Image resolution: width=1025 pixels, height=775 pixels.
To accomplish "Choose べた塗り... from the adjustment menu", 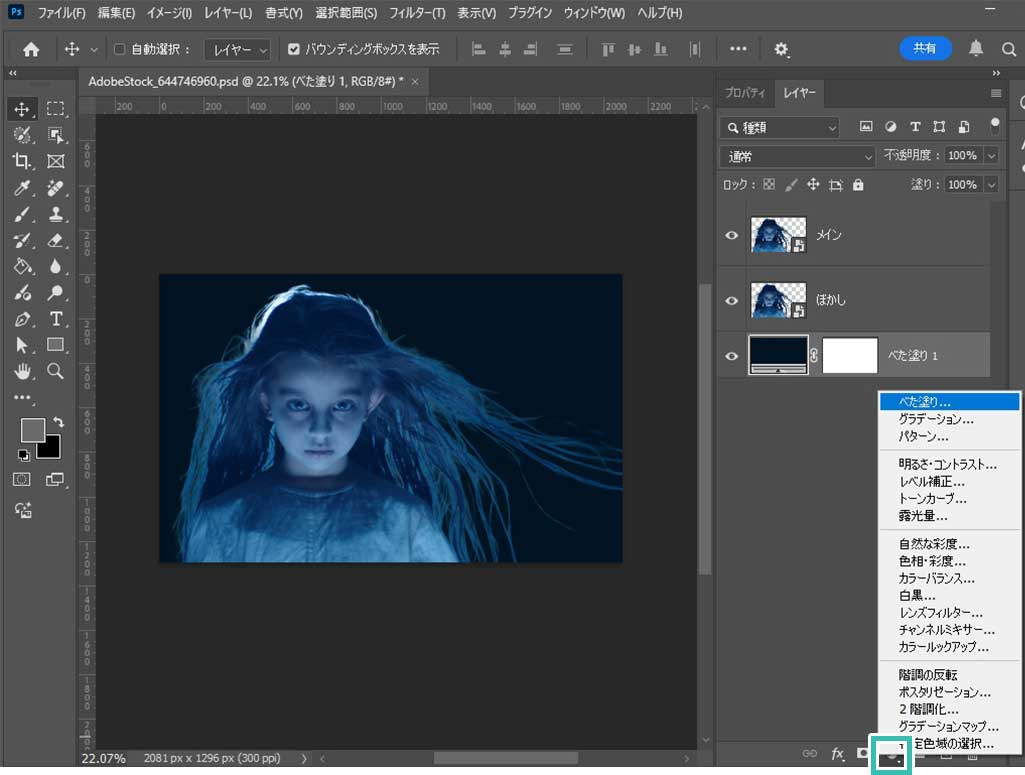I will [x=947, y=401].
